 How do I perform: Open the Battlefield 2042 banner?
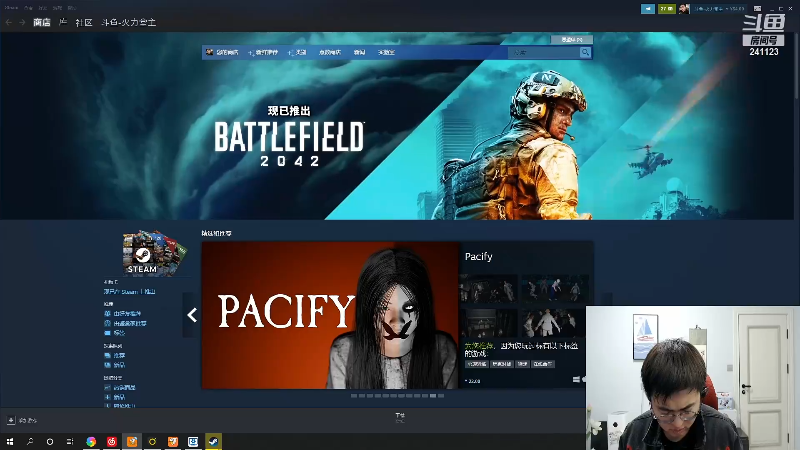(398, 127)
